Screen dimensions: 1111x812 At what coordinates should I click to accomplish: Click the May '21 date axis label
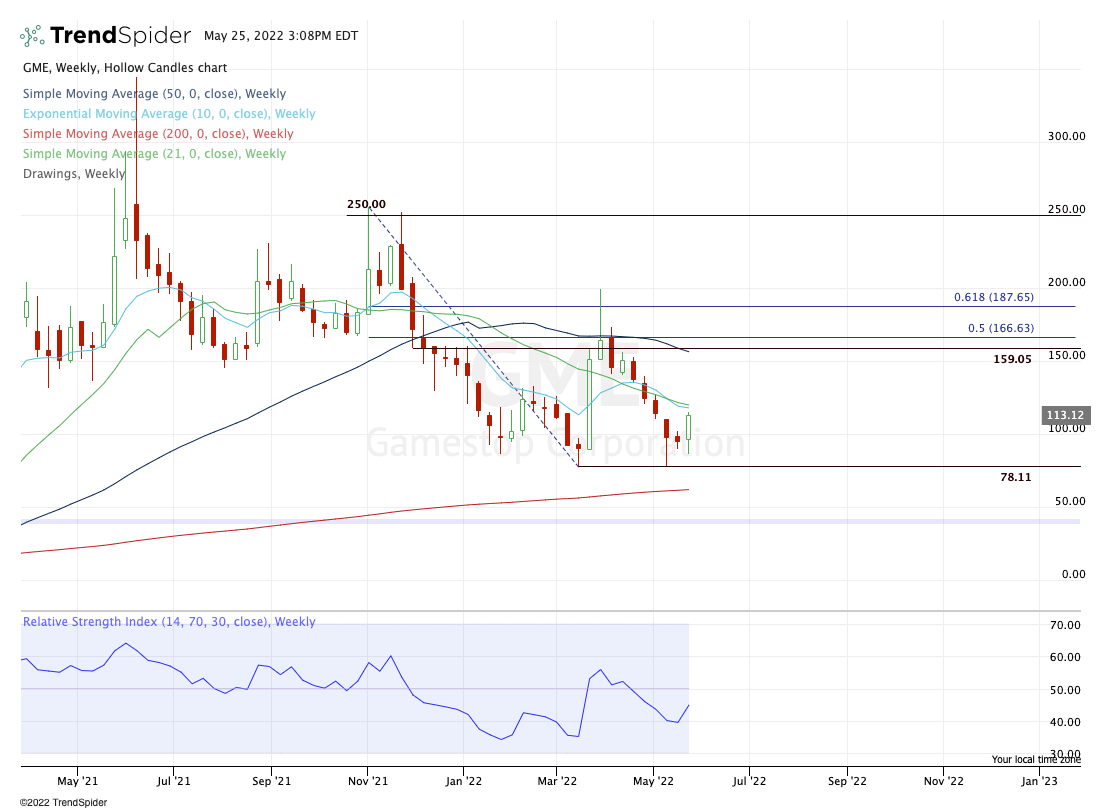point(77,781)
